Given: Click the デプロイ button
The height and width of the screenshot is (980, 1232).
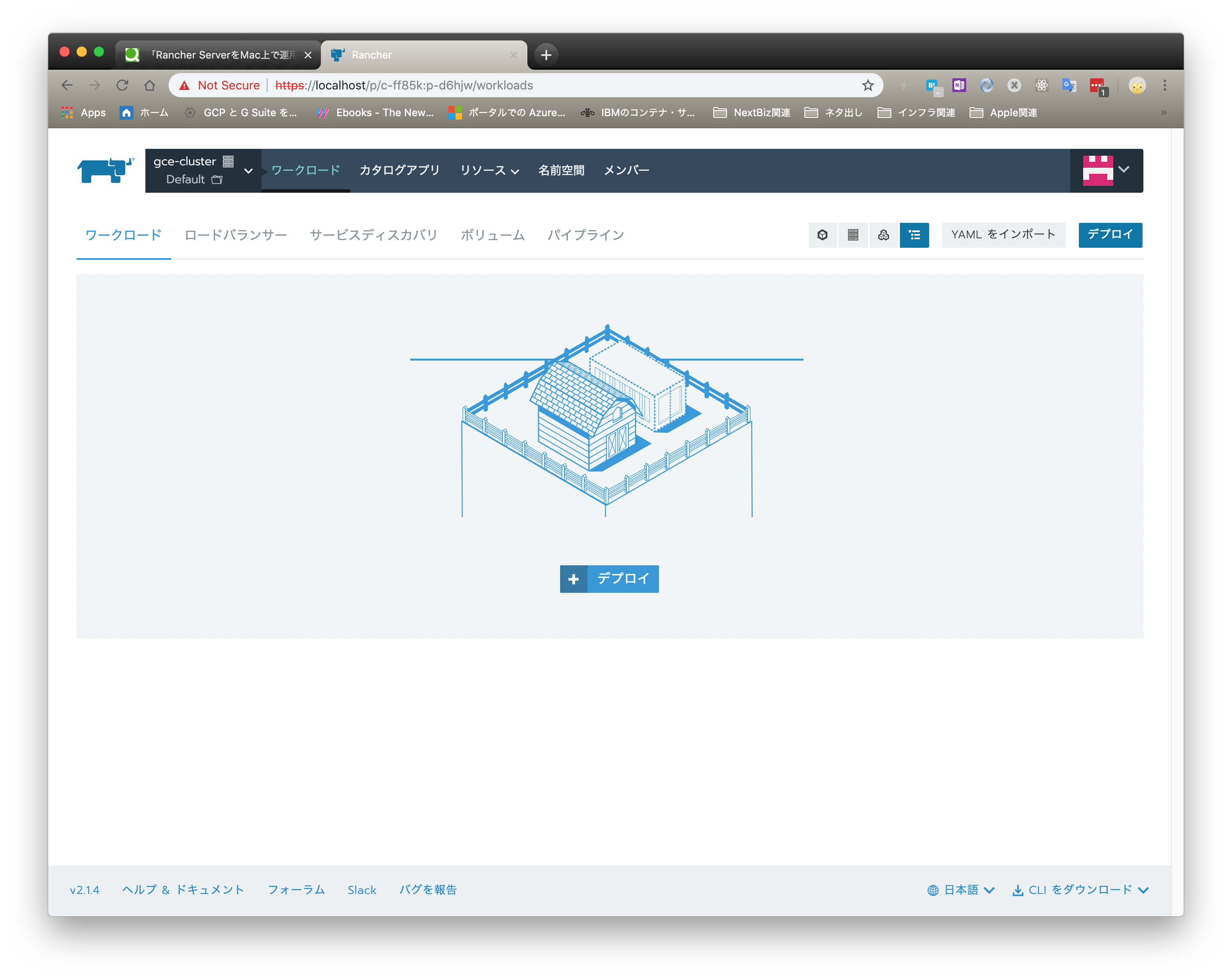Looking at the screenshot, I should click(1109, 235).
